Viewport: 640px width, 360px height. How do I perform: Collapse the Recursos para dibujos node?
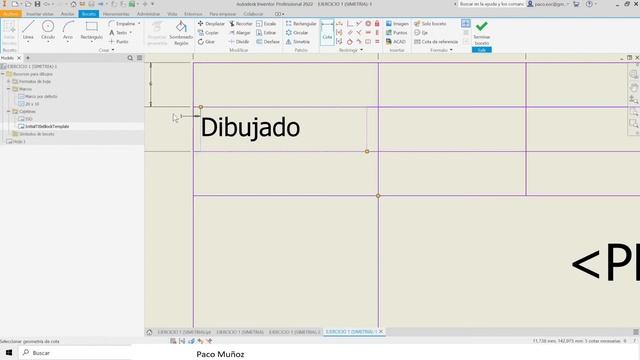pos(3,74)
